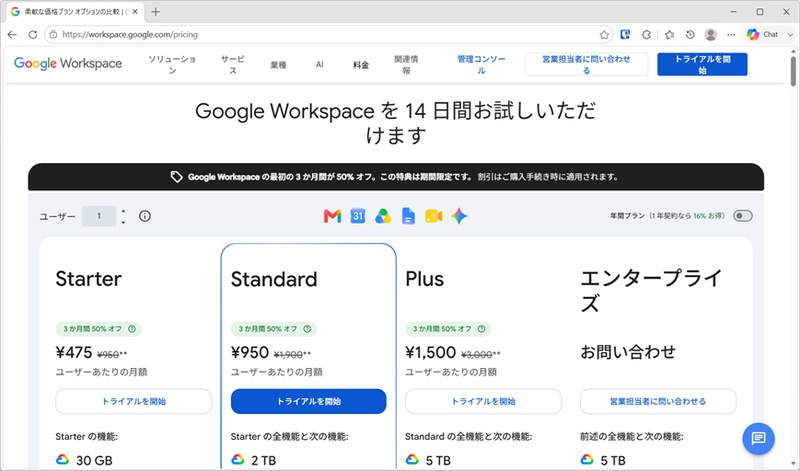Click the Standard plan heading
The height and width of the screenshot is (471, 800).
(274, 279)
